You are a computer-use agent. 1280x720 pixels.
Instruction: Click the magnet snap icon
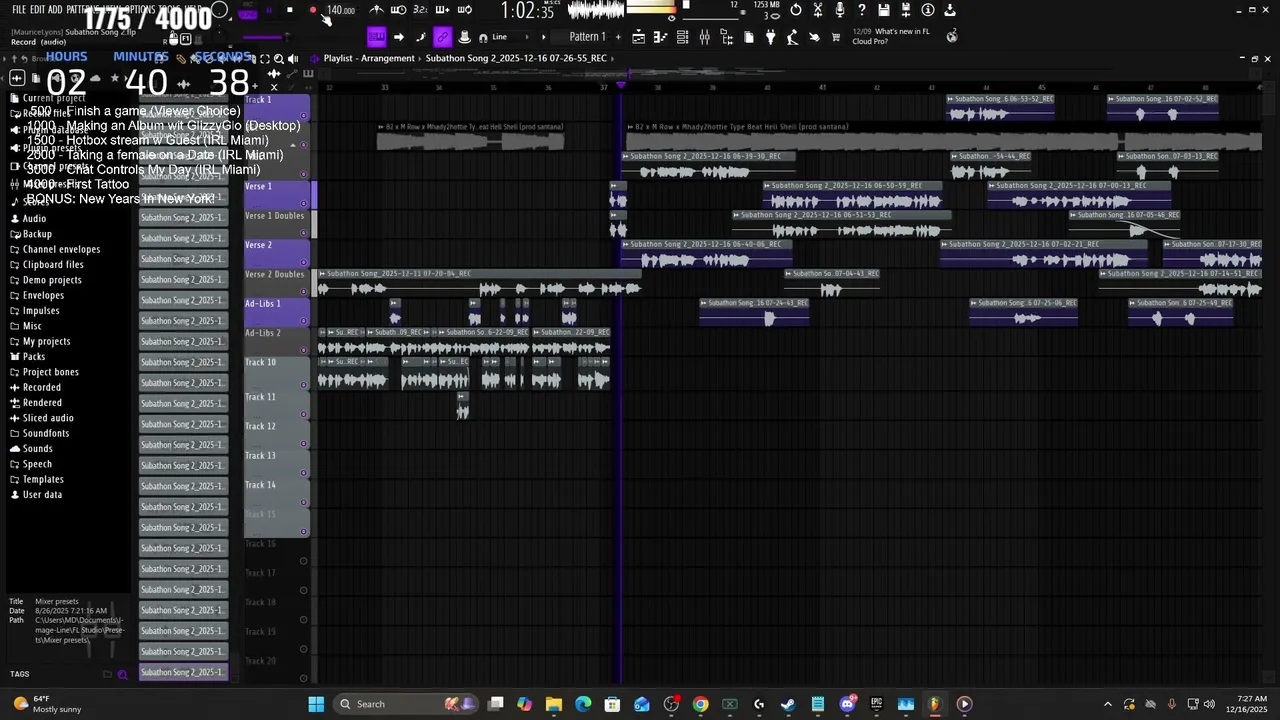[x=483, y=37]
